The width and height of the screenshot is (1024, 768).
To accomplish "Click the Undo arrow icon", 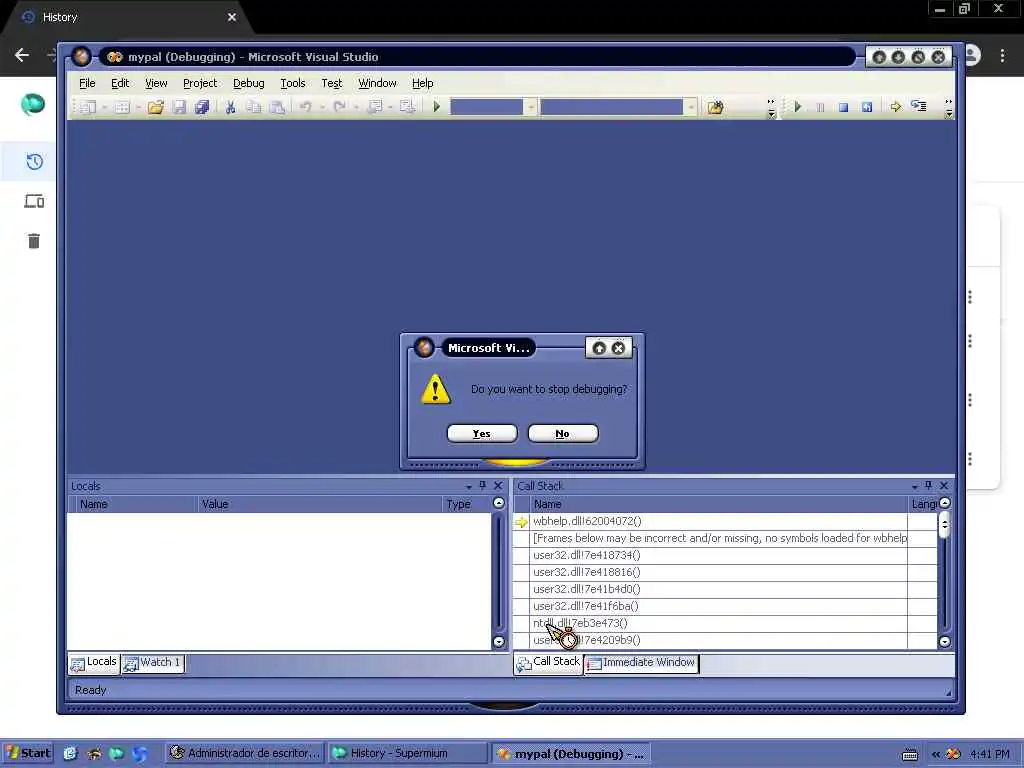I will point(306,107).
